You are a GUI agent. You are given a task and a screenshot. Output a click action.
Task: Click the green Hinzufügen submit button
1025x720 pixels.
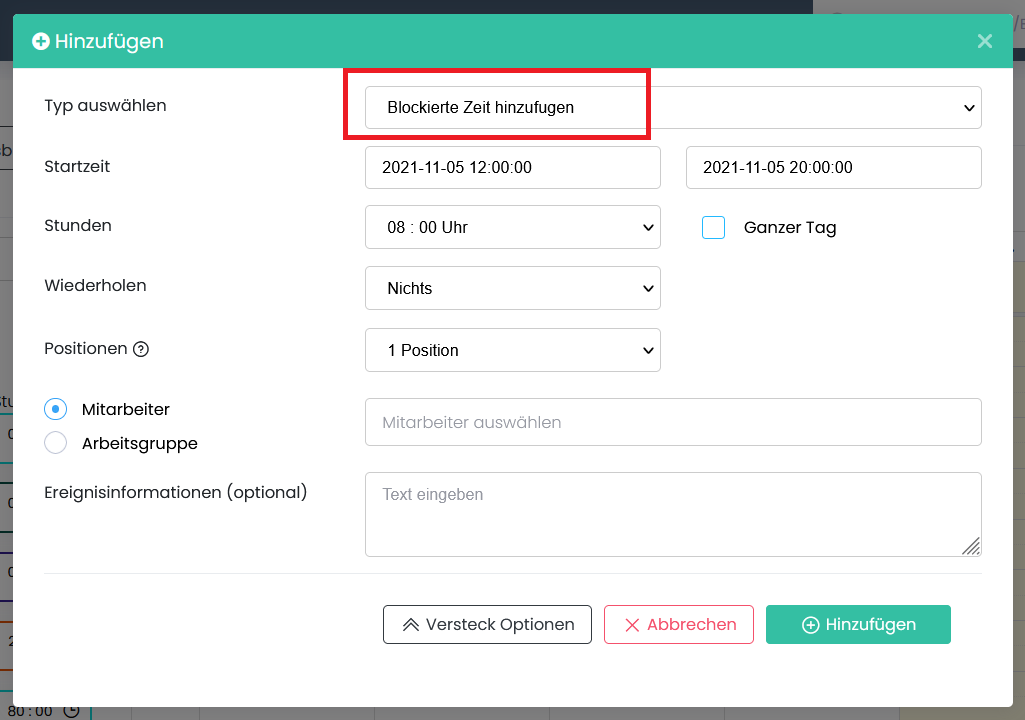click(x=858, y=624)
